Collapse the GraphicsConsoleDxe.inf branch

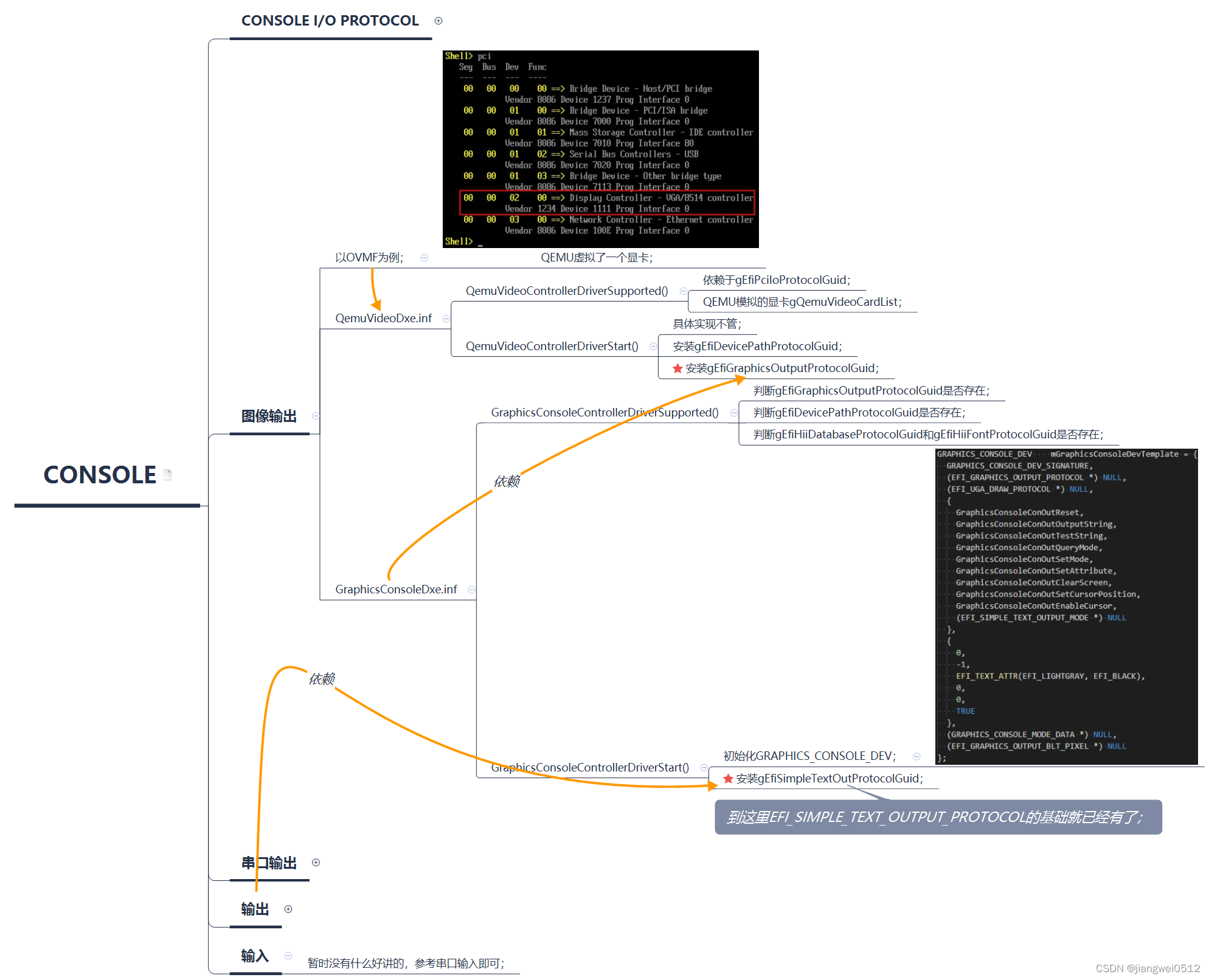pyautogui.click(x=471, y=590)
